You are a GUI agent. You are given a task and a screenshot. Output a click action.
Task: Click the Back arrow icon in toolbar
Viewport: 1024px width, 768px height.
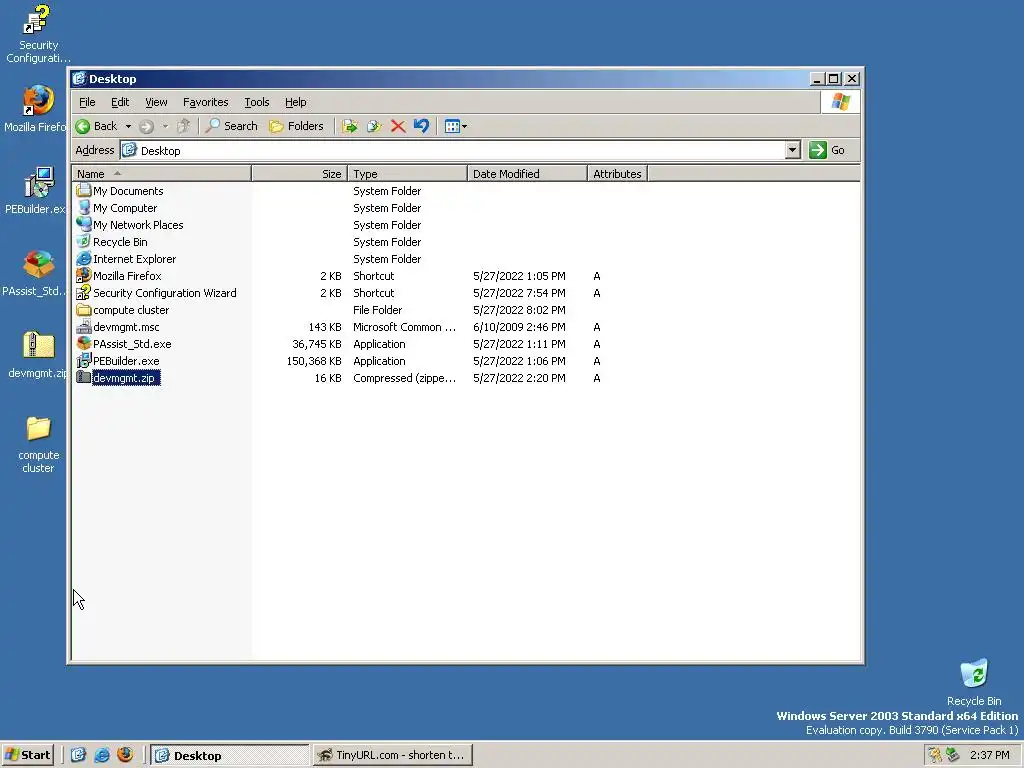click(x=83, y=126)
